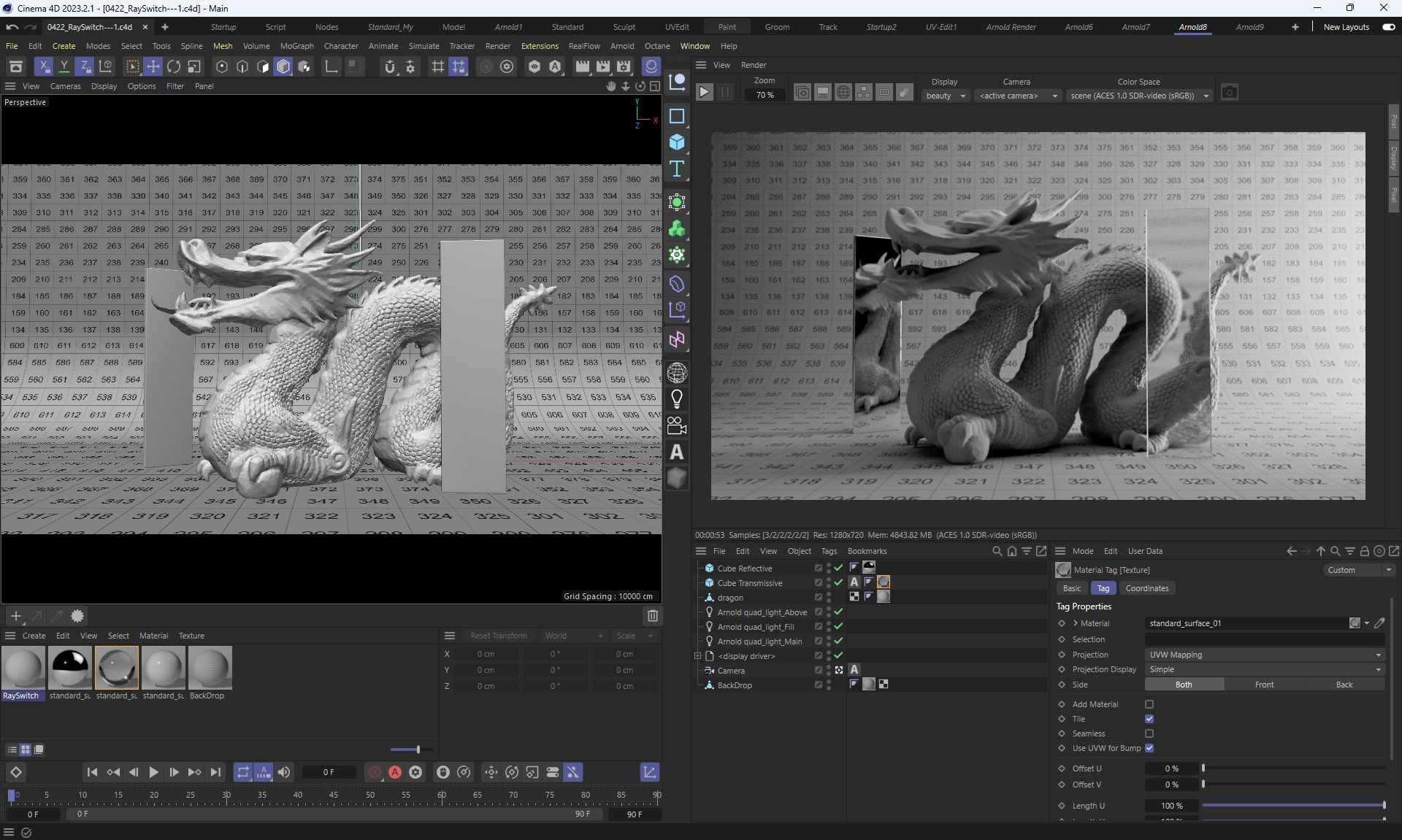Play the timeline animation forward
The image size is (1402, 840).
pos(153,772)
